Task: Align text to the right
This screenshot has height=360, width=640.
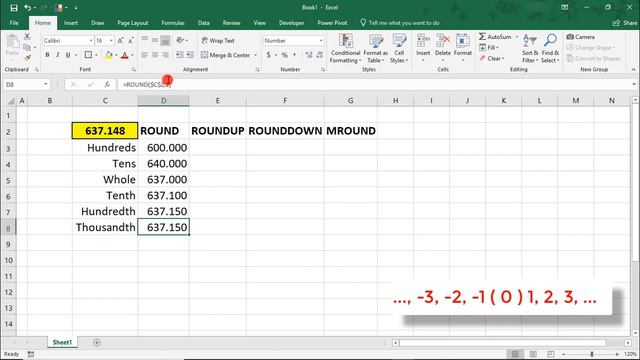Action: click(x=165, y=55)
